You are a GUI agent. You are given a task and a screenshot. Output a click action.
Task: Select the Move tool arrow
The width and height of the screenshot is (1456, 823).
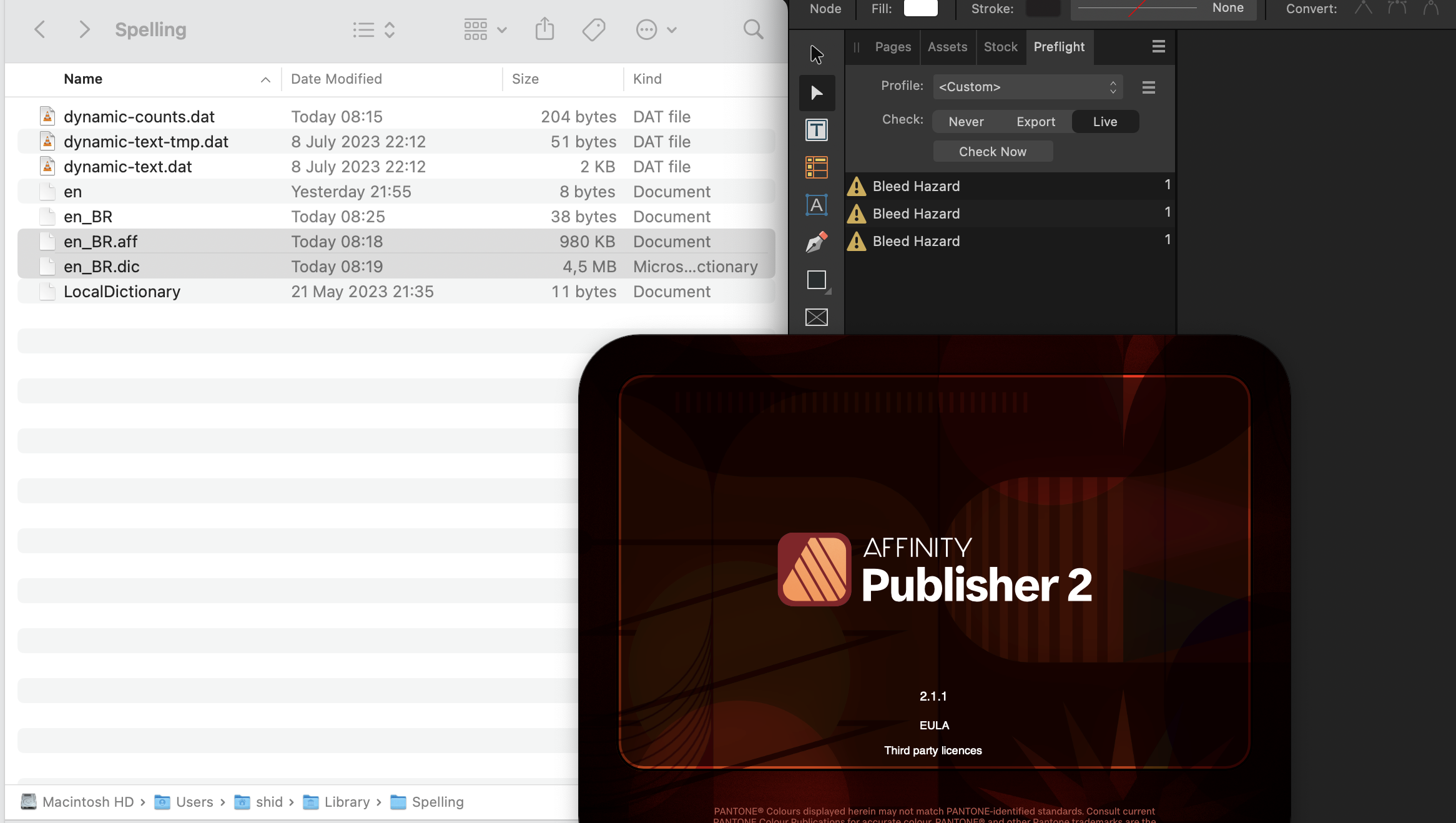pyautogui.click(x=817, y=55)
